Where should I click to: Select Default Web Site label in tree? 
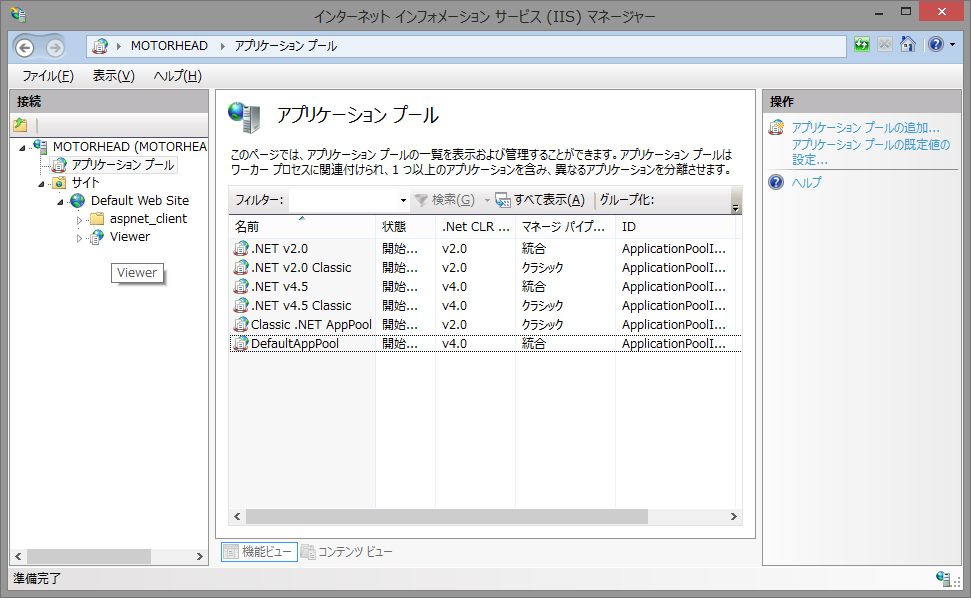click(140, 201)
